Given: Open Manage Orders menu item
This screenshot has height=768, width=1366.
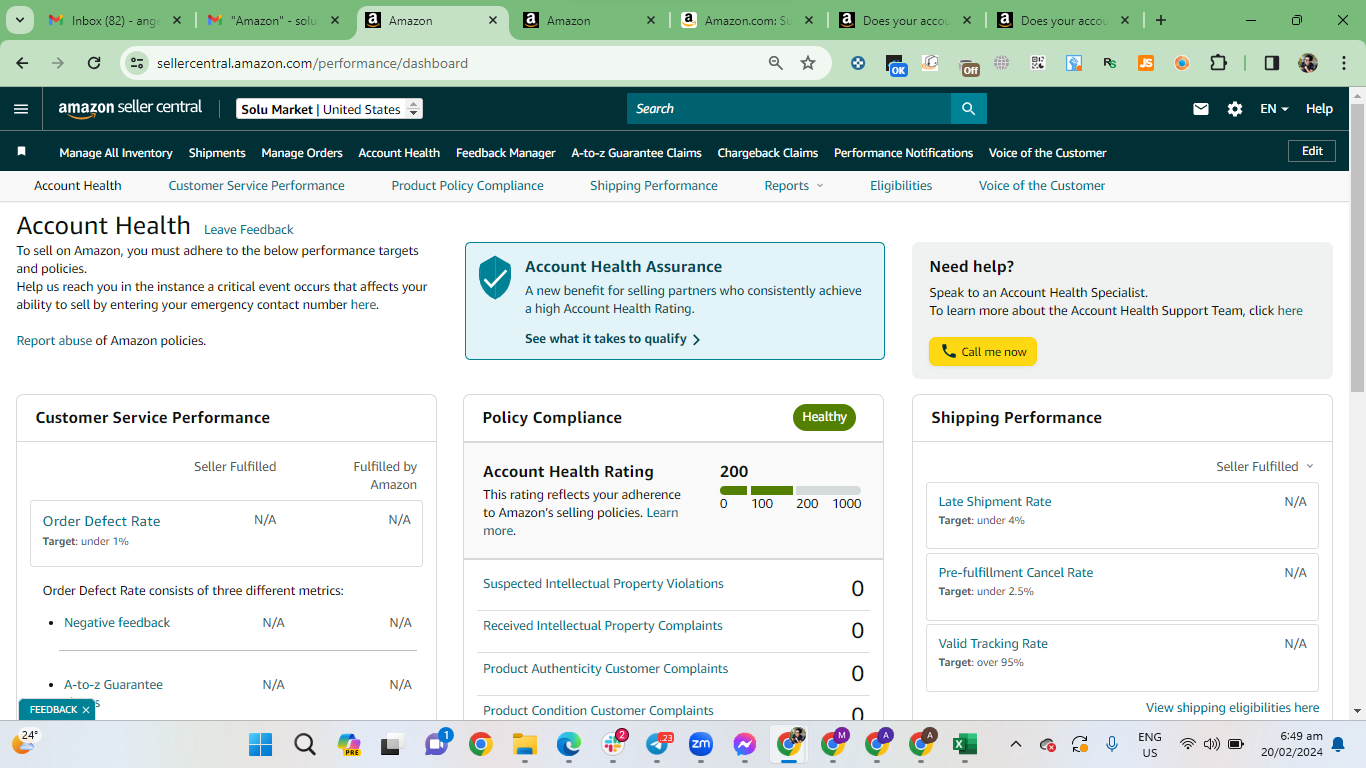Looking at the screenshot, I should (x=302, y=153).
